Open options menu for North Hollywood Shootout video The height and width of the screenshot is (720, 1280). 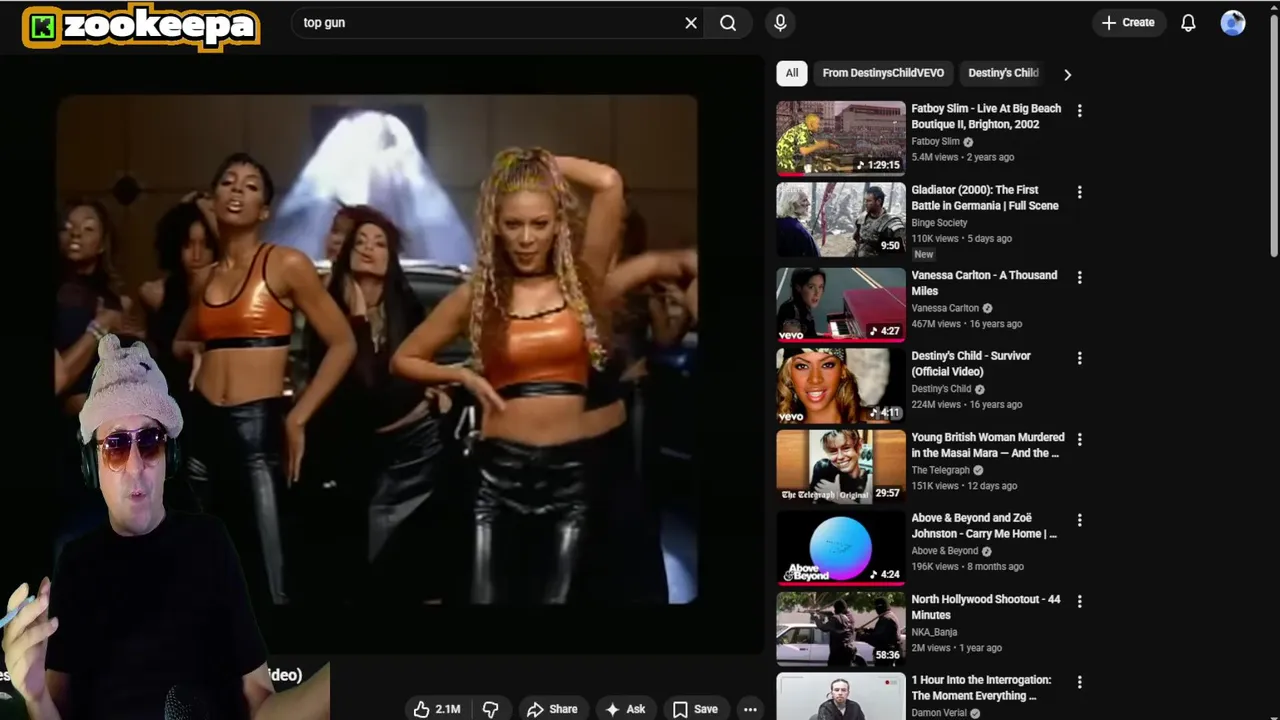pos(1079,601)
